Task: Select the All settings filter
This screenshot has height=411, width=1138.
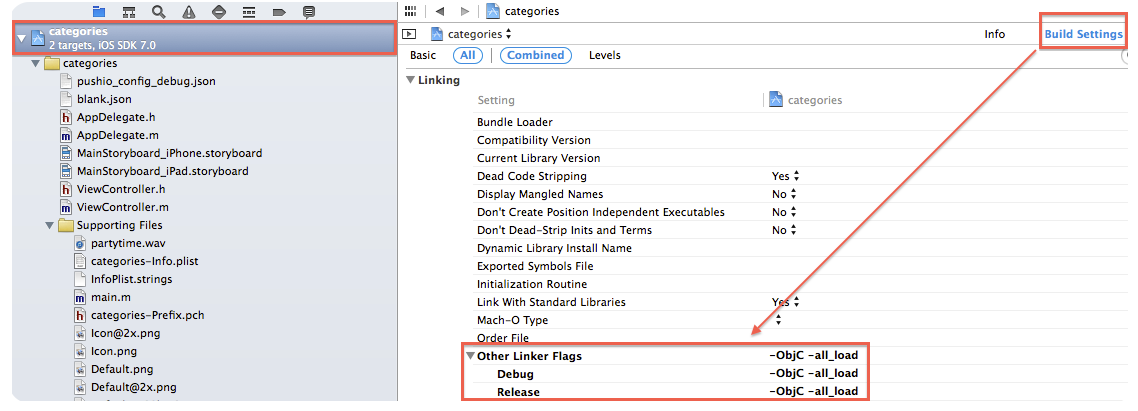Action: [467, 55]
